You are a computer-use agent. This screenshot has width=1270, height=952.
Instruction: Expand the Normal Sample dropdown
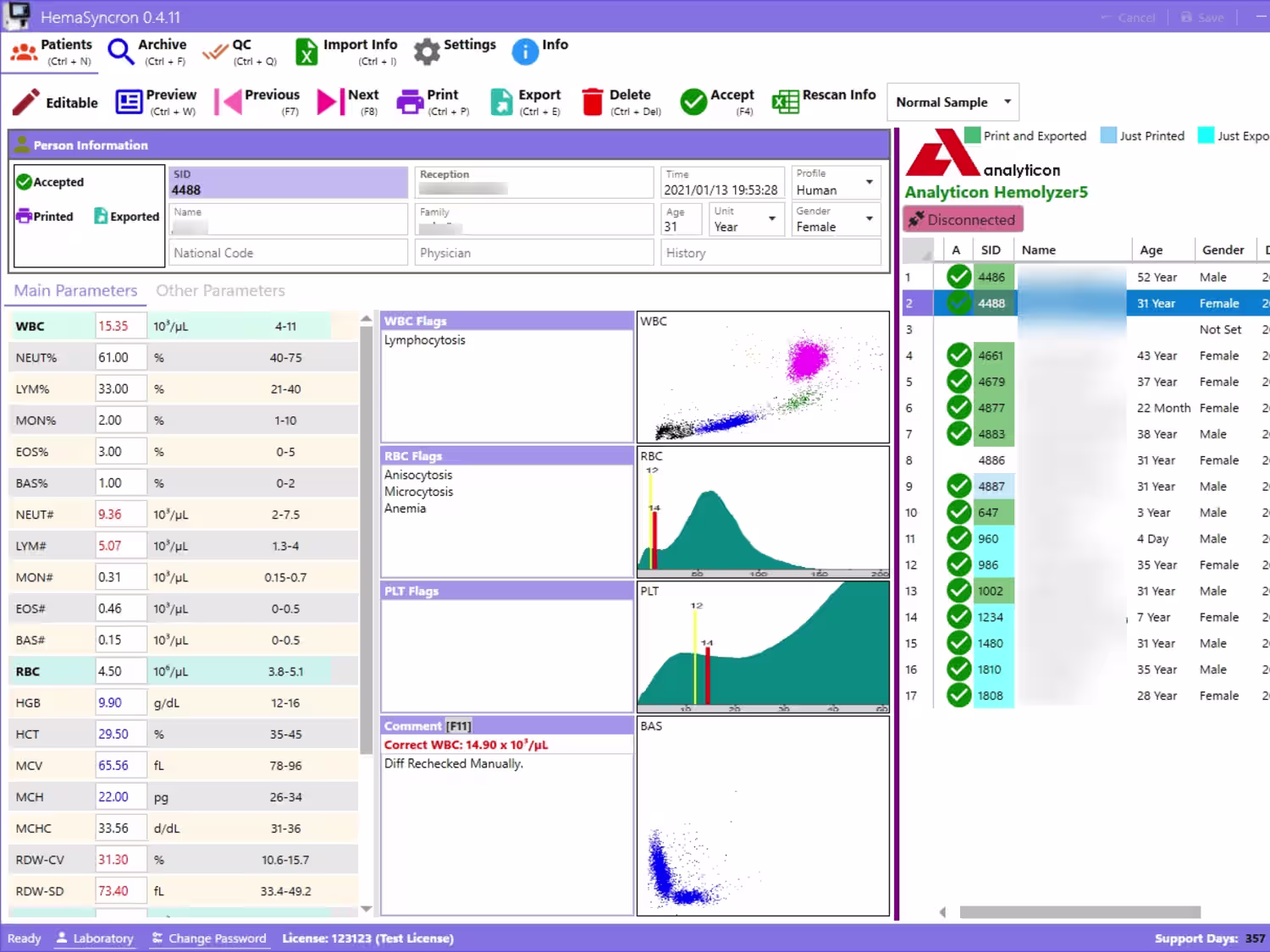pos(952,102)
